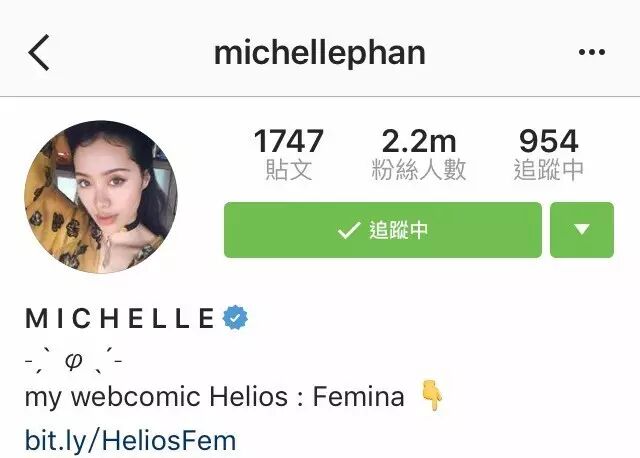Go back using the left arrow
Image resolution: width=640 pixels, height=458 pixels.
[39, 53]
